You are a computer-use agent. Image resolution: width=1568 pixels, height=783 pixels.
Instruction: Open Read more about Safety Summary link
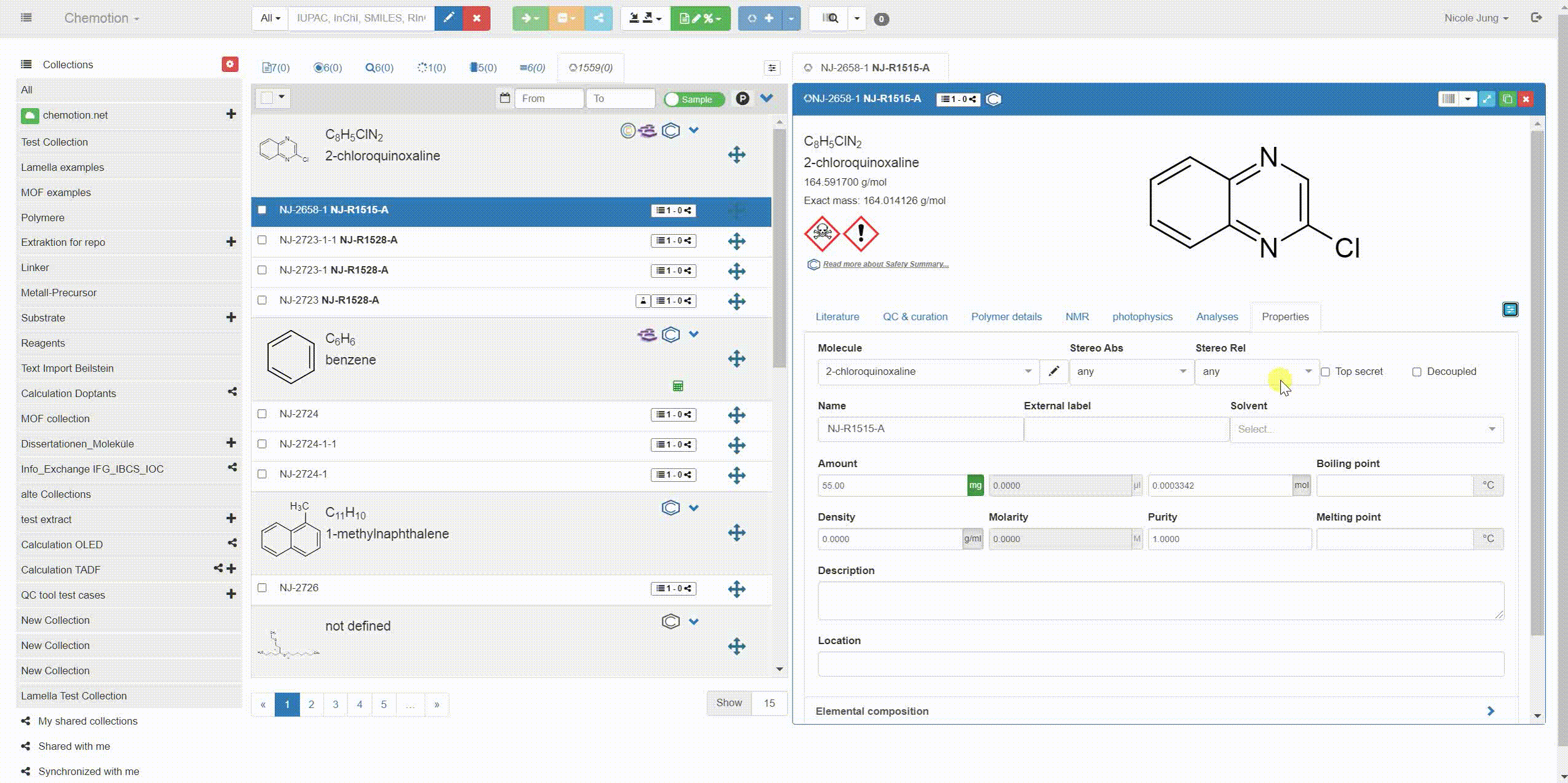(885, 264)
